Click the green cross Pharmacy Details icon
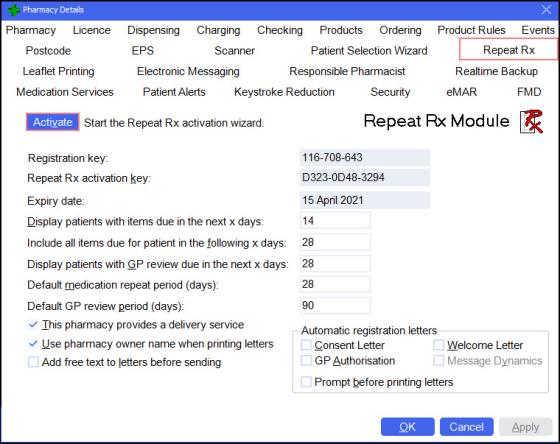Screen dimensions: 560x444 click(13, 10)
